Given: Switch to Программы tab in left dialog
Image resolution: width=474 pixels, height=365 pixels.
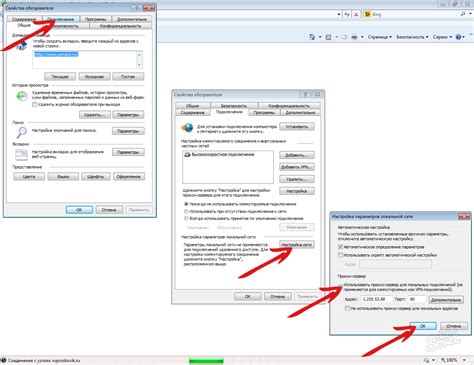Looking at the screenshot, I should (95, 19).
